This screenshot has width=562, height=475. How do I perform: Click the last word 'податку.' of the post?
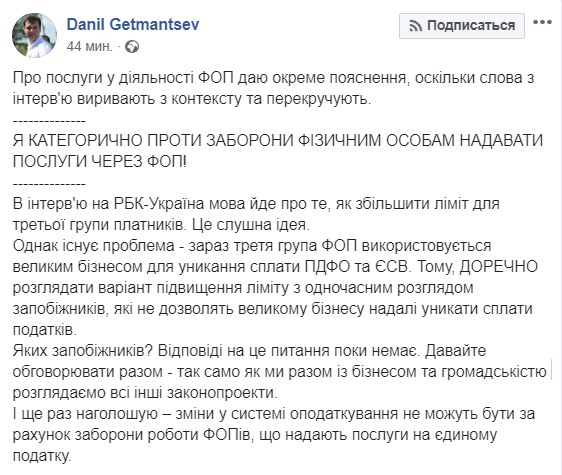coord(42,456)
